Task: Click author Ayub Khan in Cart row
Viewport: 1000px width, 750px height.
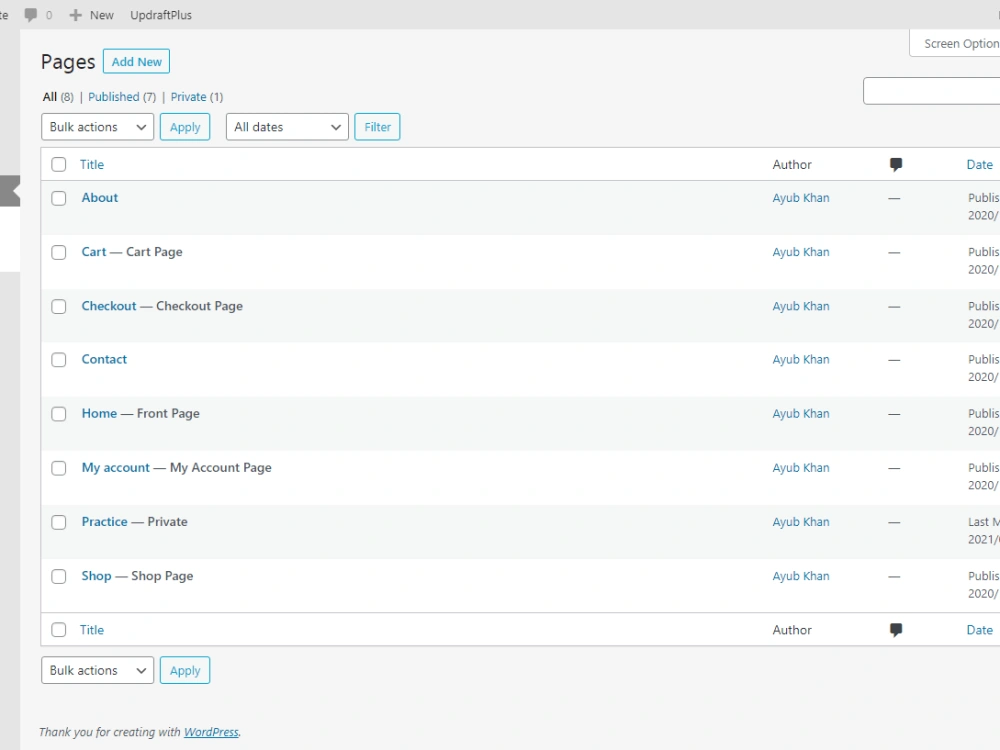Action: point(801,252)
